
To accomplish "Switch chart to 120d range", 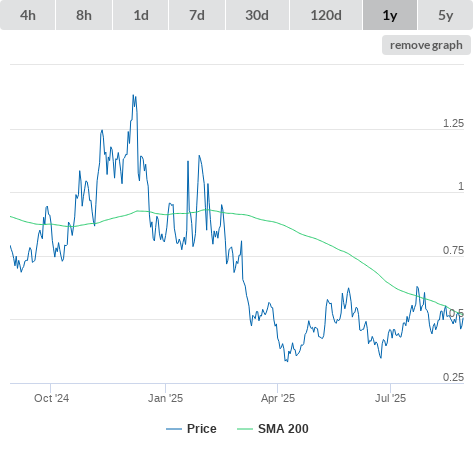I will [x=326, y=15].
